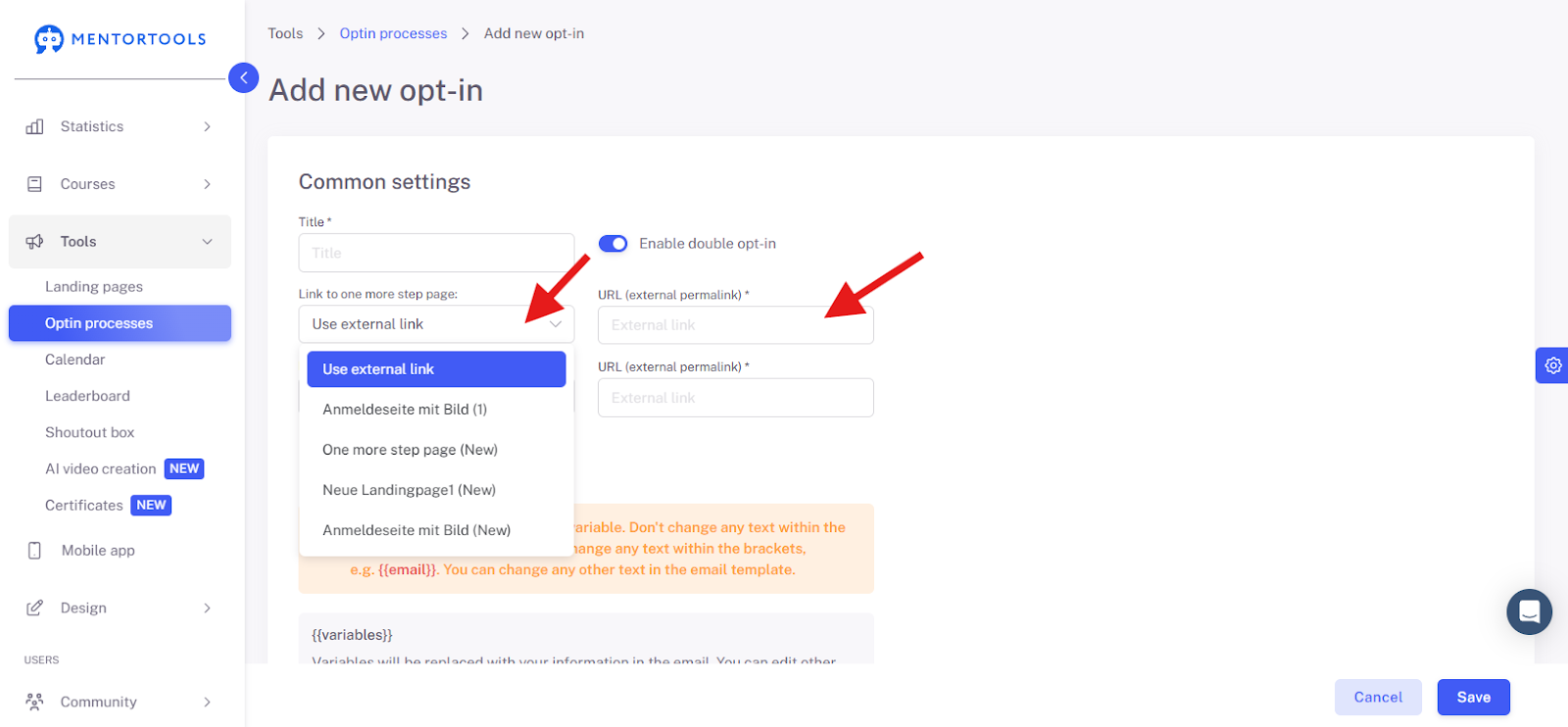Open the Link to one more step page dropdown
This screenshot has width=1568, height=727.
pyautogui.click(x=436, y=324)
